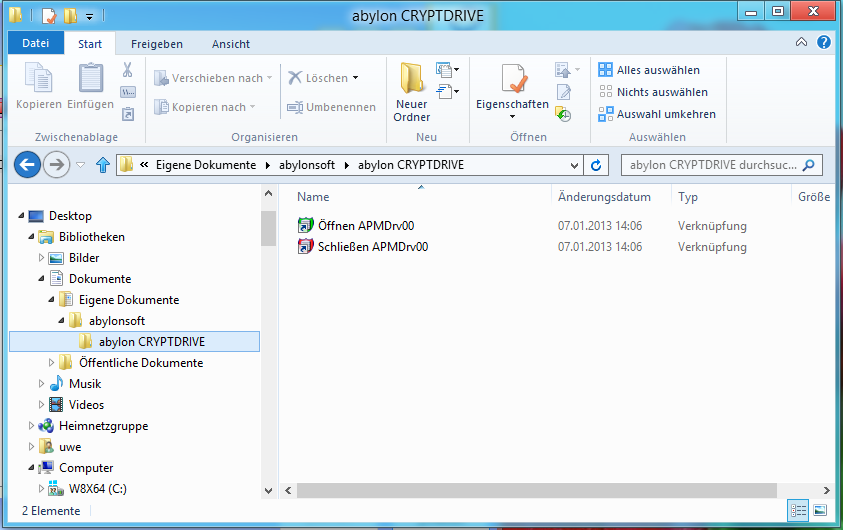Minimize the ribbon with the up chevron
This screenshot has width=843, height=530.
(801, 42)
